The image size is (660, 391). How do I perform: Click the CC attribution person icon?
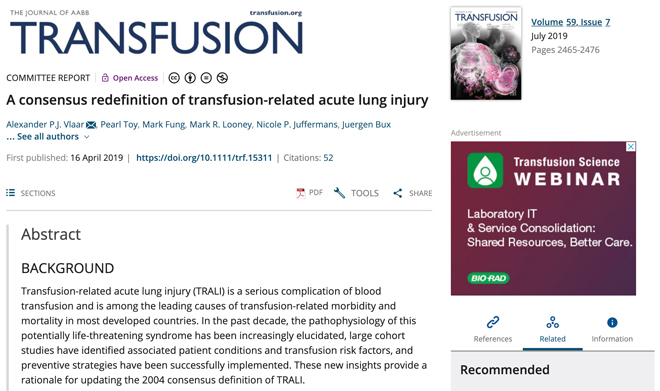coord(190,78)
